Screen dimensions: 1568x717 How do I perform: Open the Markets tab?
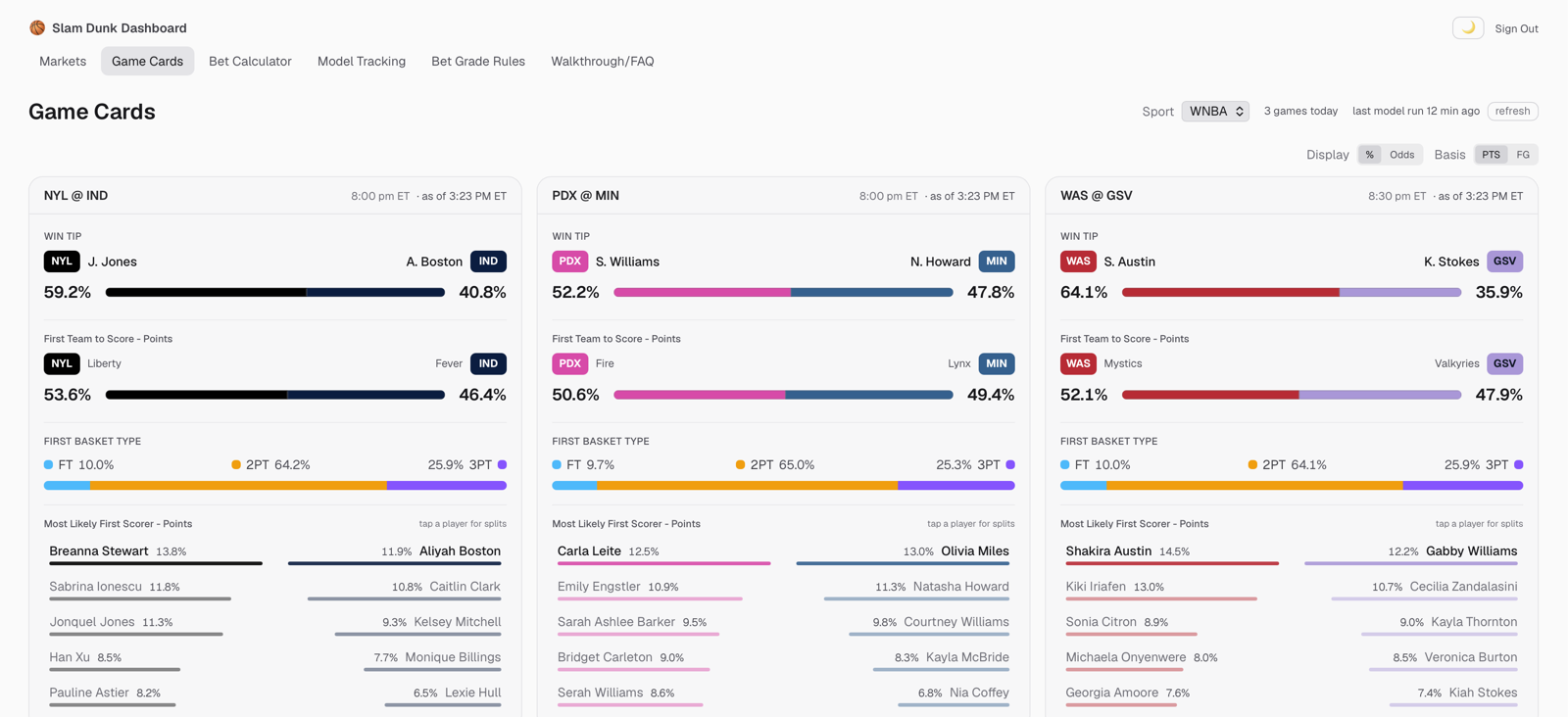click(63, 61)
